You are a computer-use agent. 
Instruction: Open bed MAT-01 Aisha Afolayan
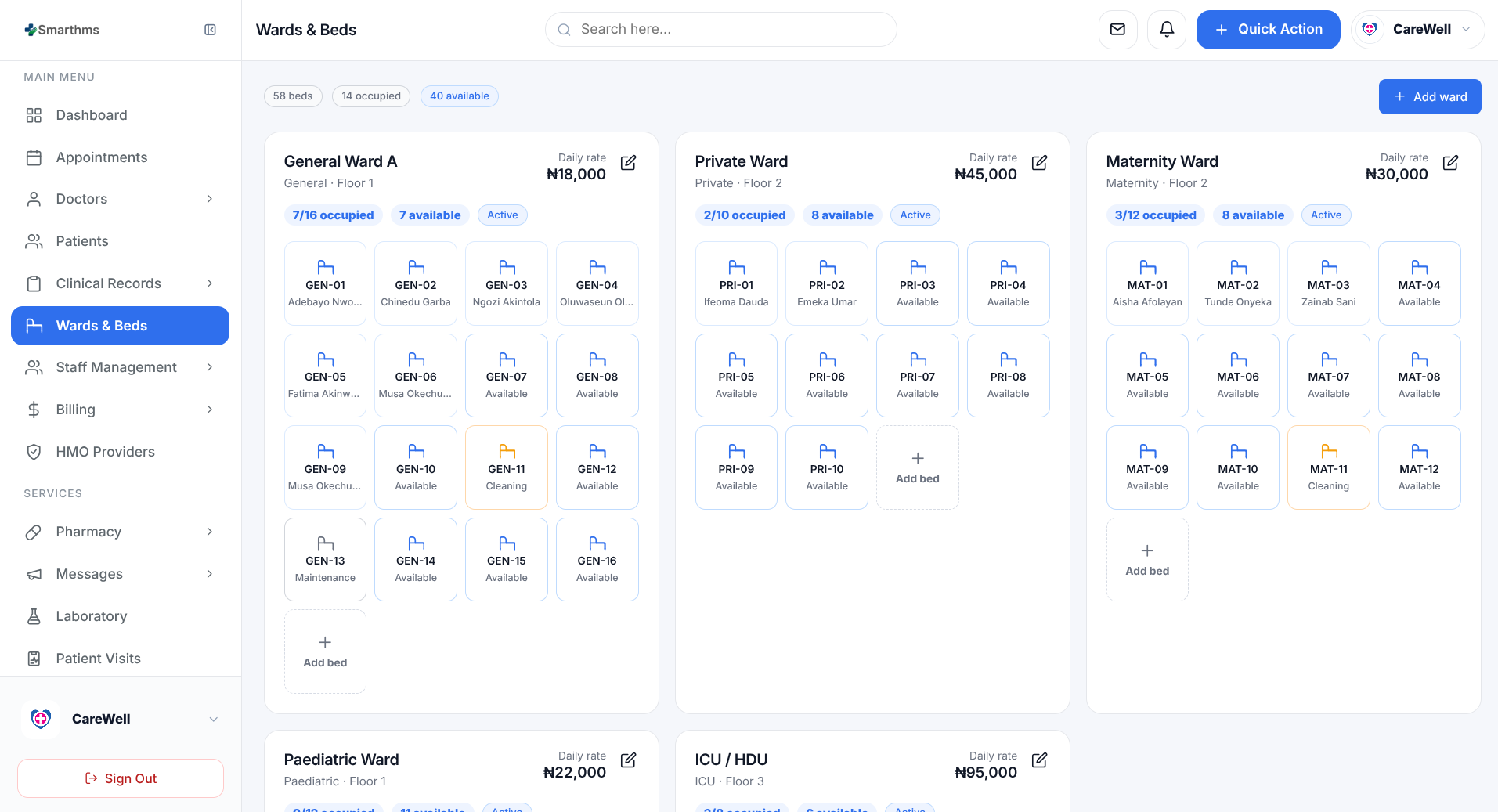(x=1147, y=283)
